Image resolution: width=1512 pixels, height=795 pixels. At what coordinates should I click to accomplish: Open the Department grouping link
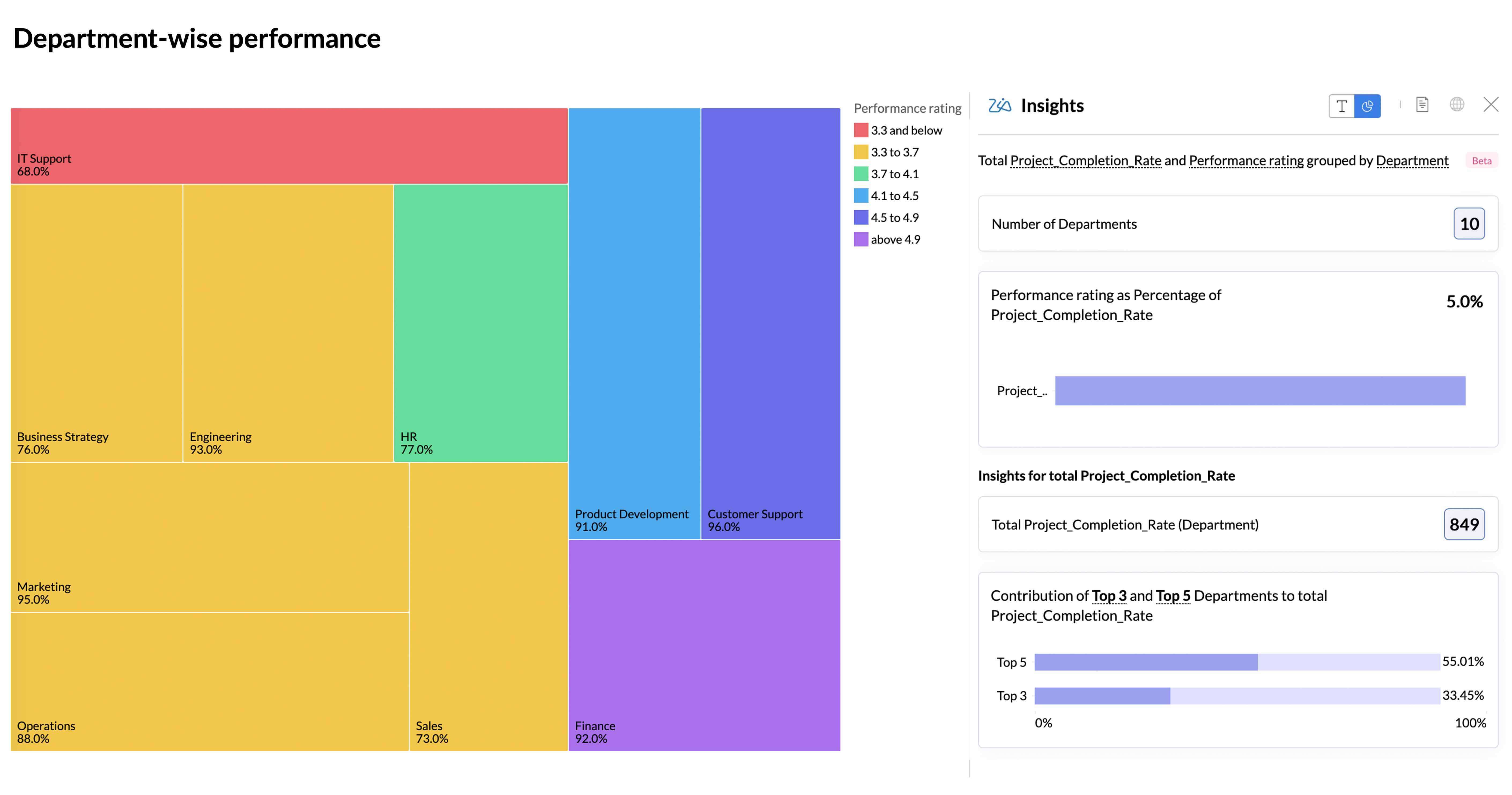[1412, 161]
